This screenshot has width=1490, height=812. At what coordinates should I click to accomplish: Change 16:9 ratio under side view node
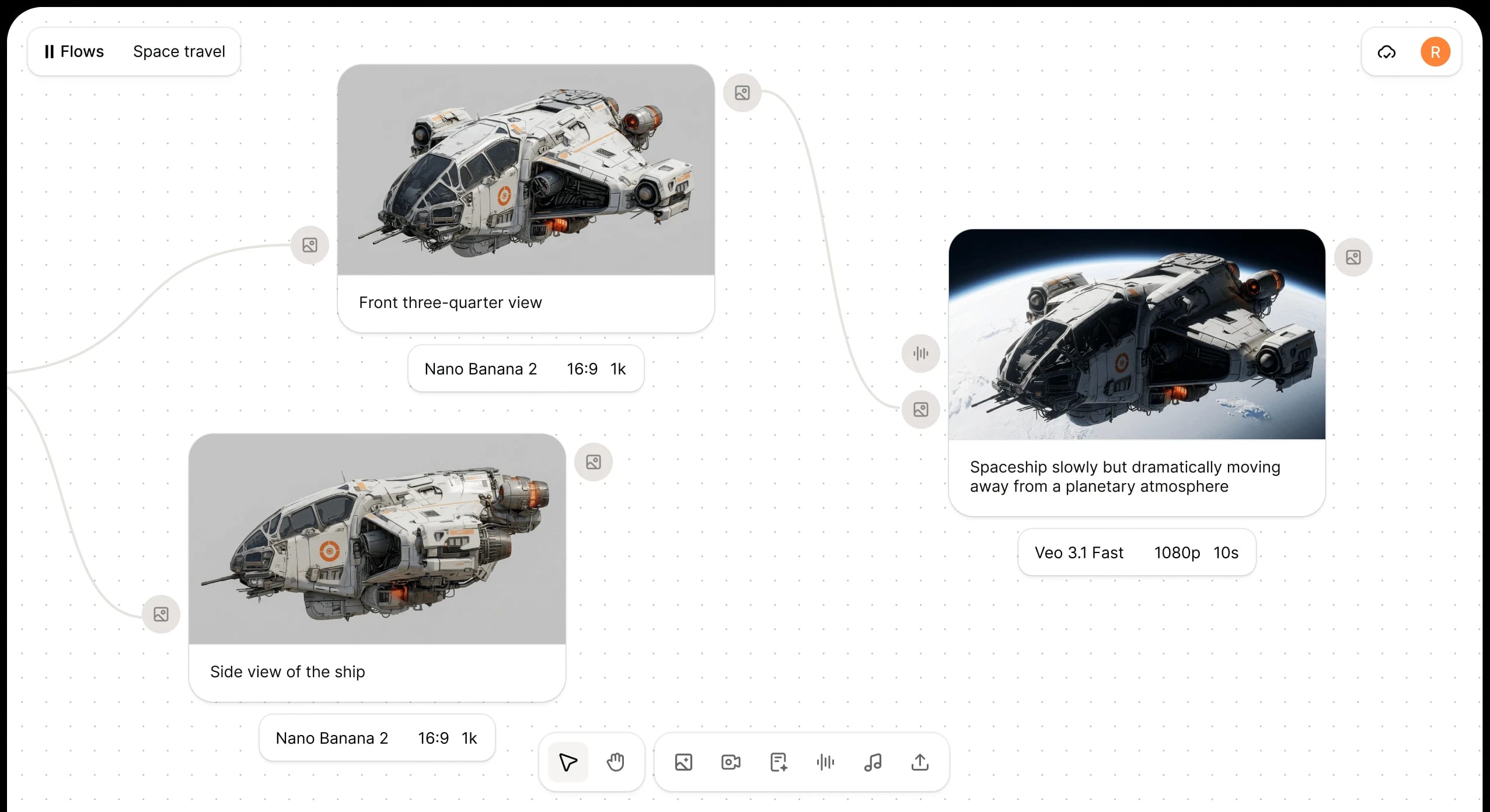pos(433,738)
